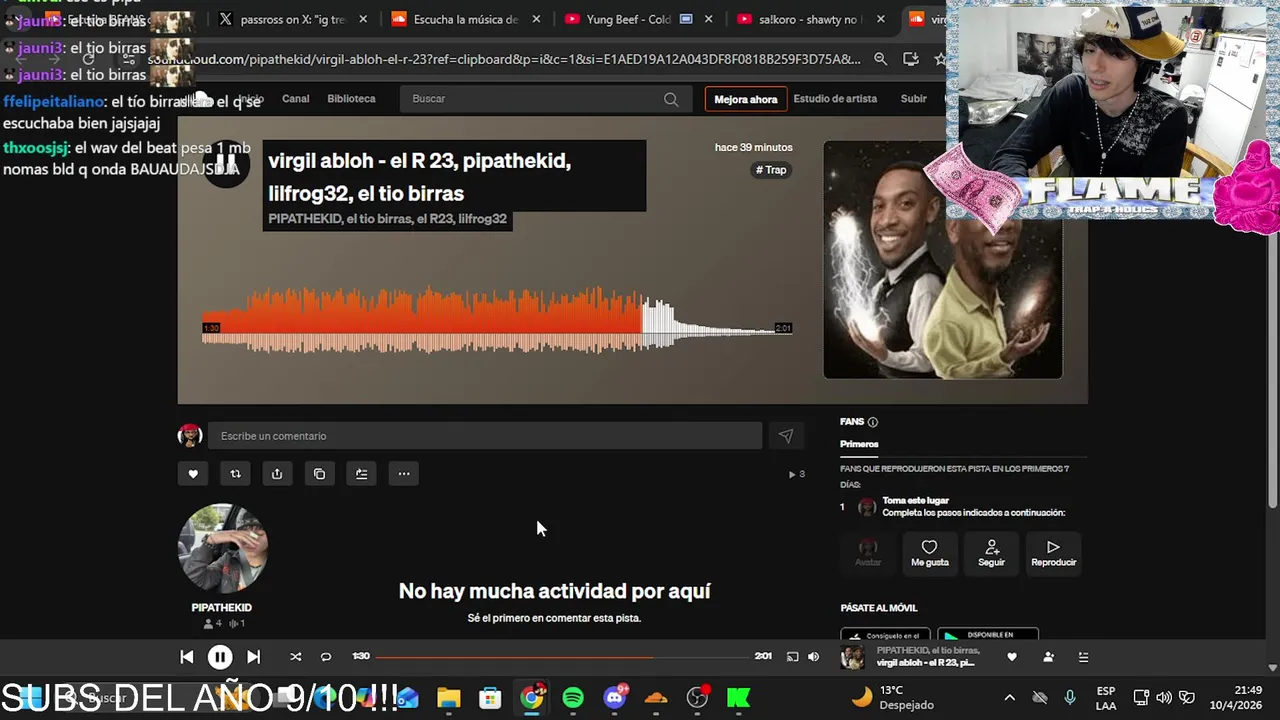The width and height of the screenshot is (1280, 720).
Task: Click the Reproducir fan step button
Action: point(1053,553)
